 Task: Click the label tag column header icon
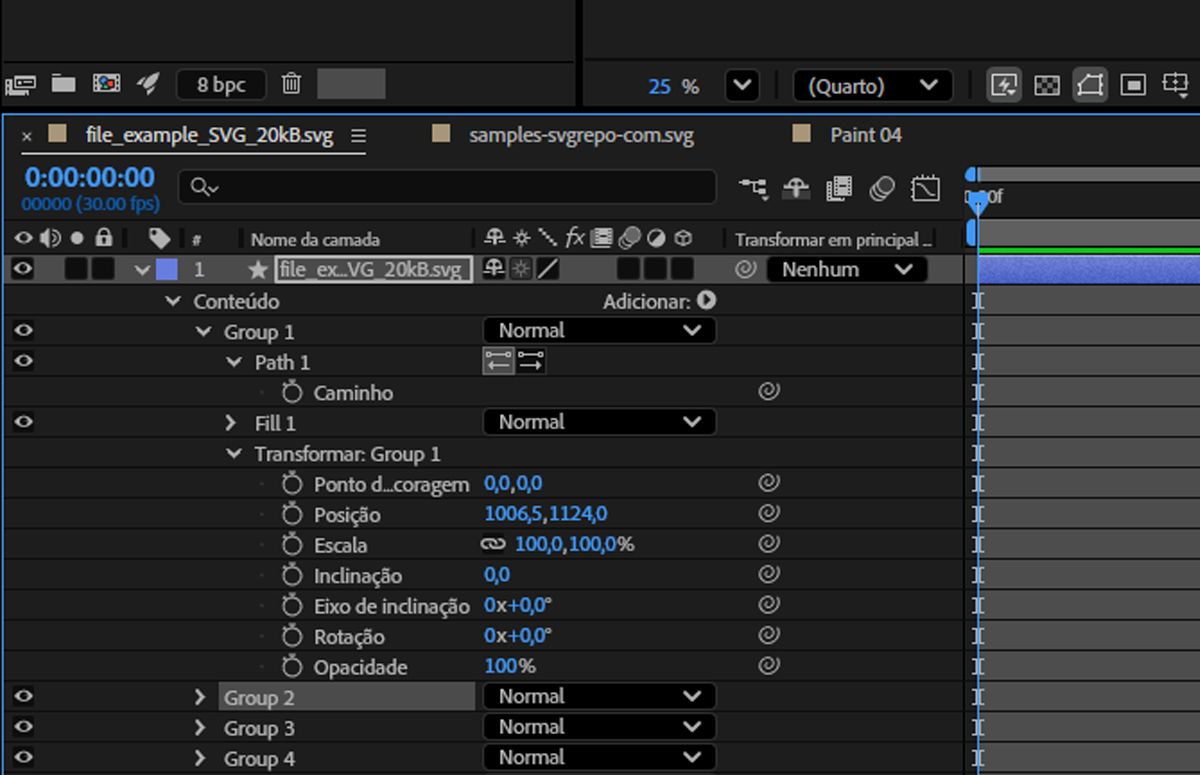point(158,238)
